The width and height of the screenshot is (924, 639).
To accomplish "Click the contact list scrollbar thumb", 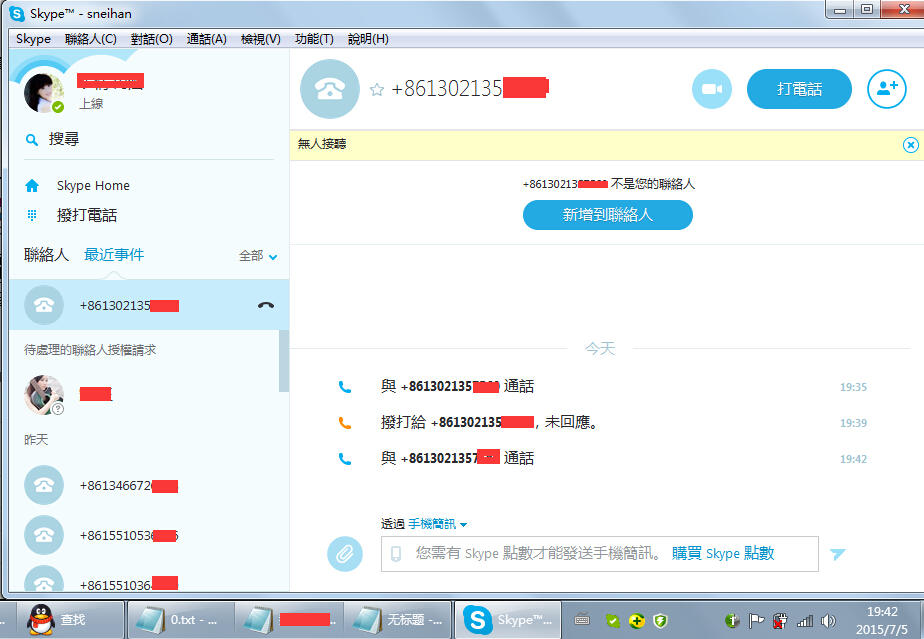I will [x=284, y=361].
